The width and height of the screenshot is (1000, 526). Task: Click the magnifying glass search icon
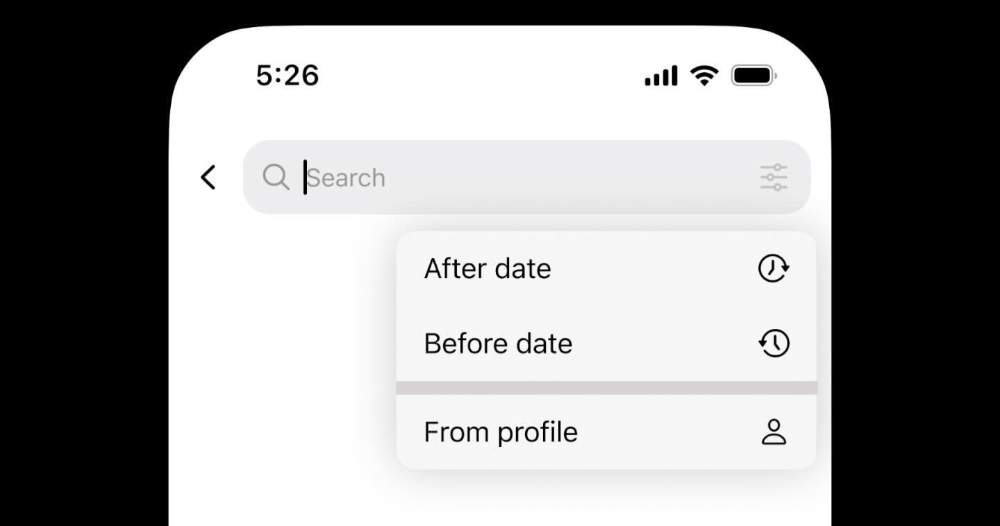click(276, 177)
